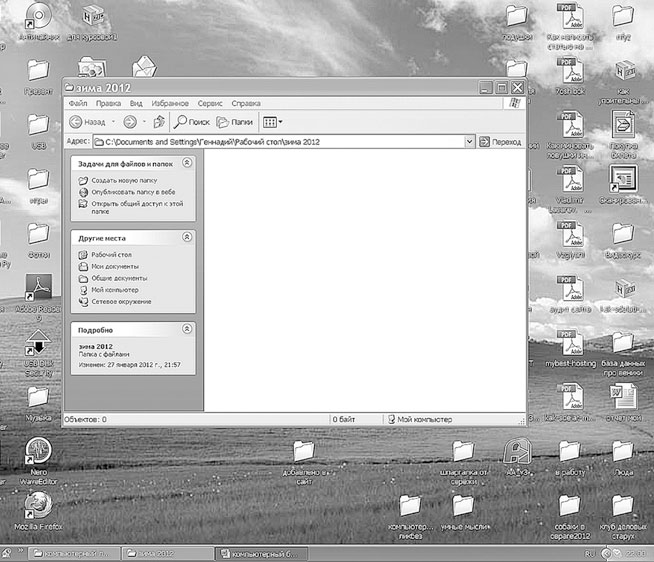Click Переход go button
The height and width of the screenshot is (562, 654).
tap(501, 142)
